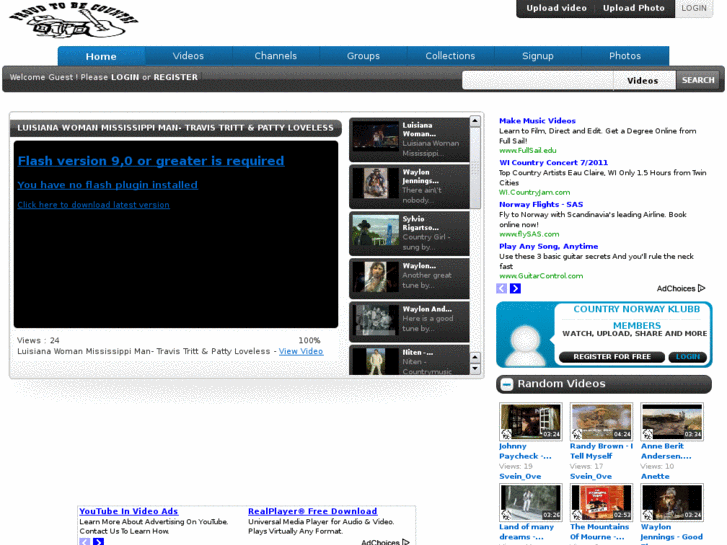The width and height of the screenshot is (727, 545).
Task: Open Make Music Videos ad link
Action: tap(537, 121)
